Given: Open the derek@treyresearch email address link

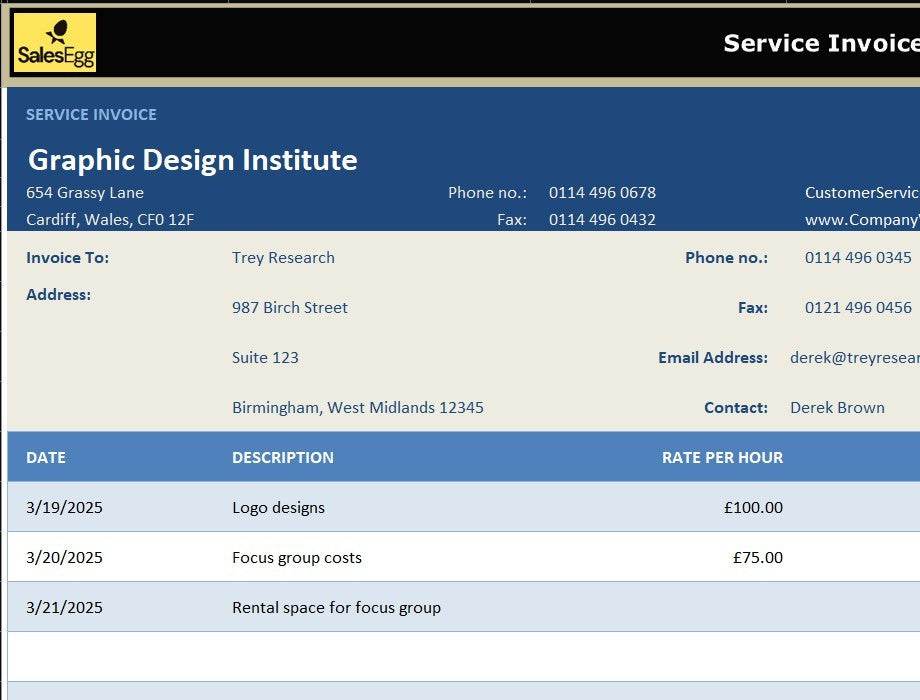Looking at the screenshot, I should pyautogui.click(x=854, y=358).
